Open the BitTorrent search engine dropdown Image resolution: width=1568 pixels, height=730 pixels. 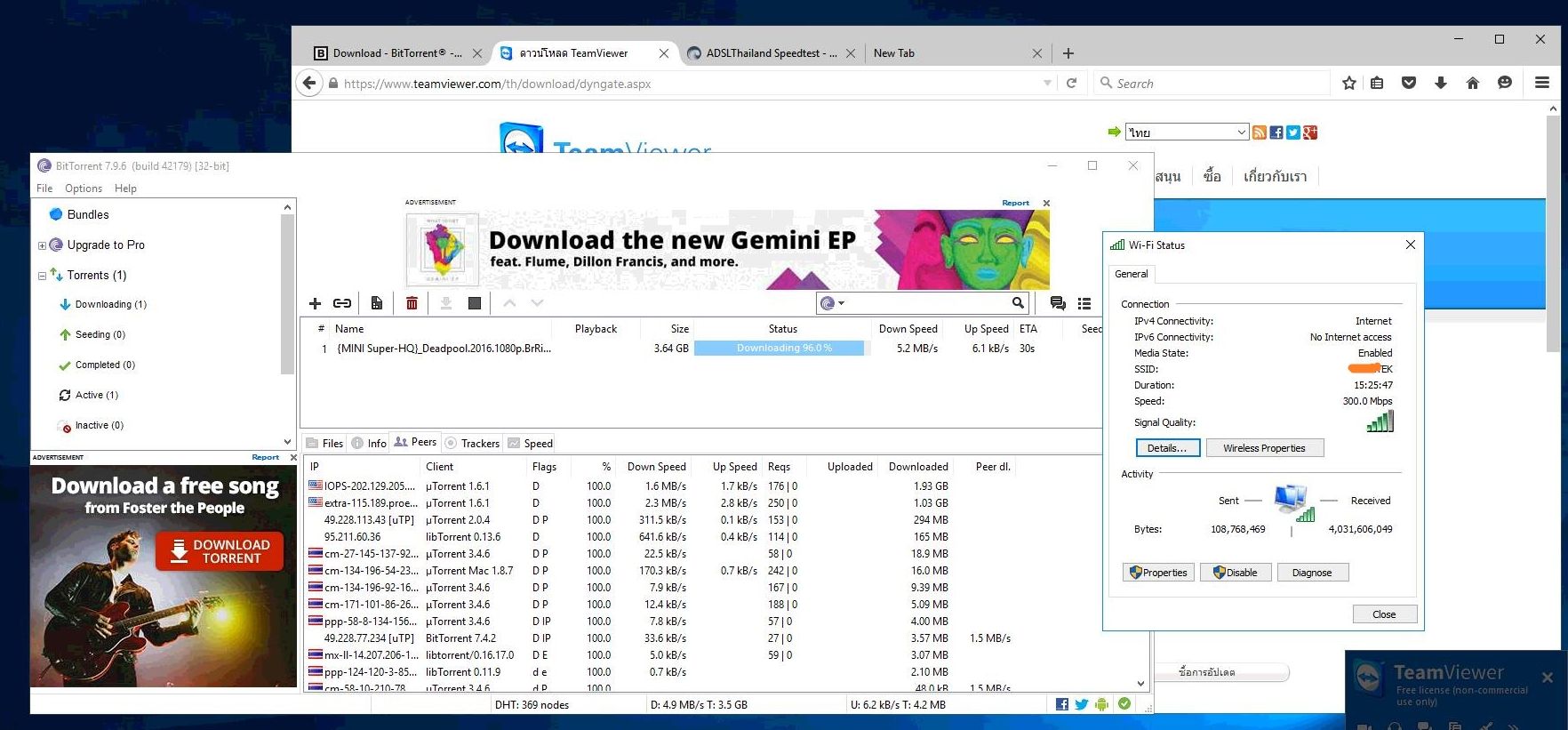pyautogui.click(x=833, y=303)
